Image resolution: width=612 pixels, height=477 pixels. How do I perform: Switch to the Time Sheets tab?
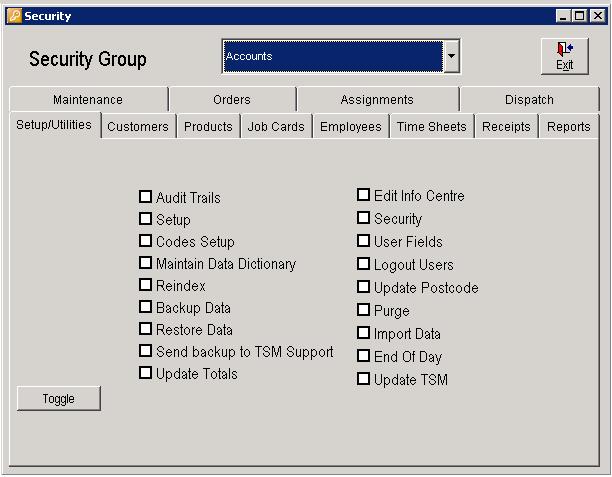[431, 127]
